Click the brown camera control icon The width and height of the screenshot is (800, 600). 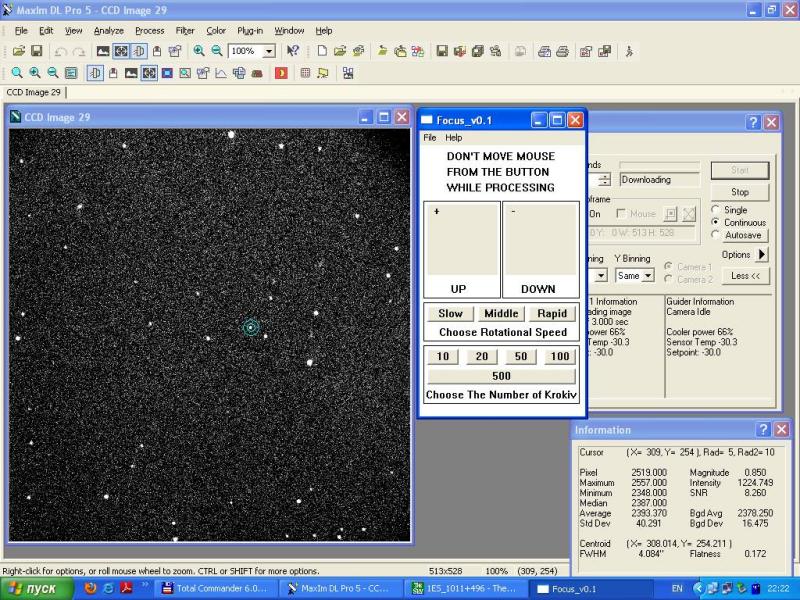pos(257,73)
